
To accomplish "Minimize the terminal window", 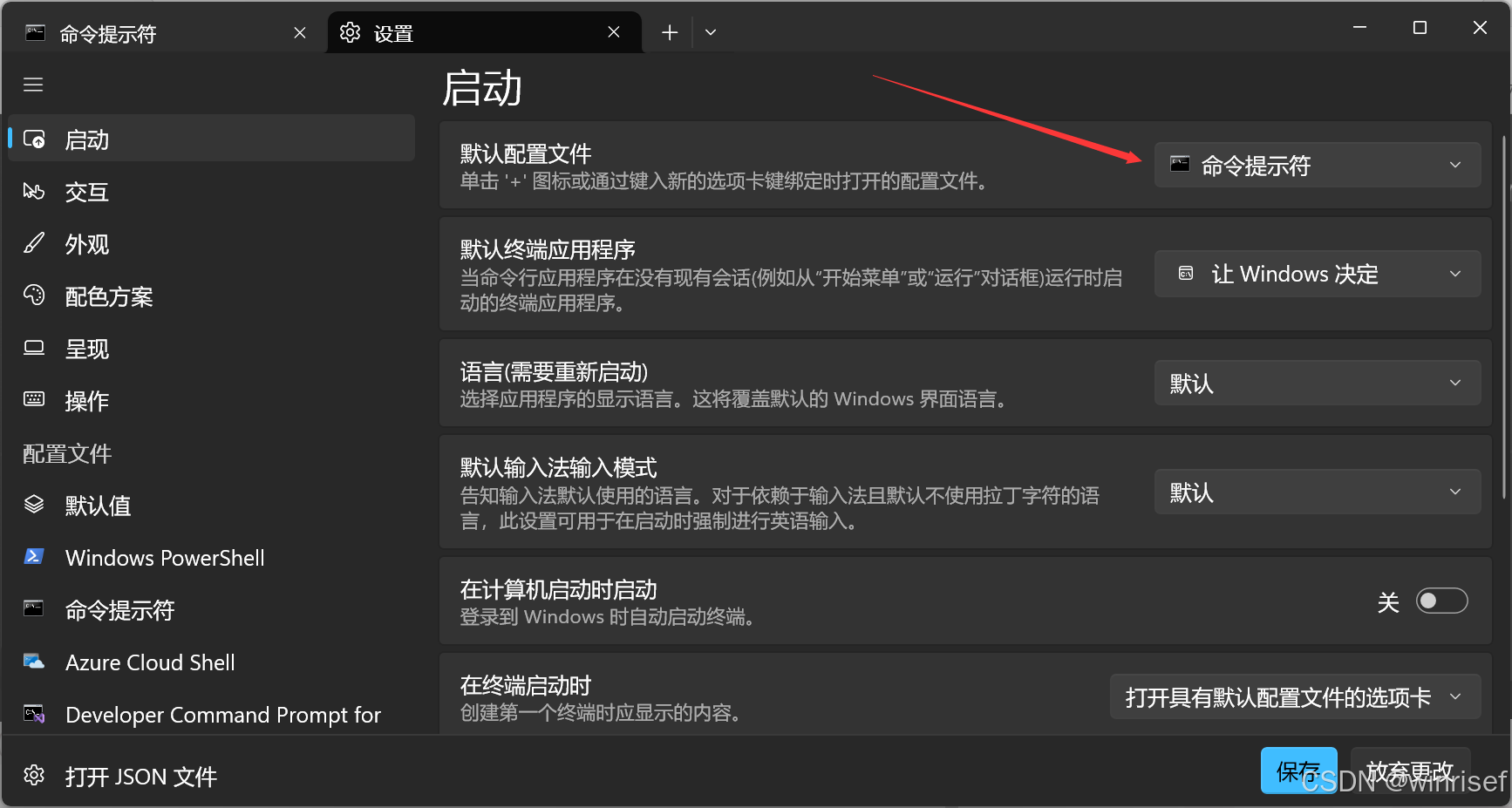I will pyautogui.click(x=1359, y=28).
